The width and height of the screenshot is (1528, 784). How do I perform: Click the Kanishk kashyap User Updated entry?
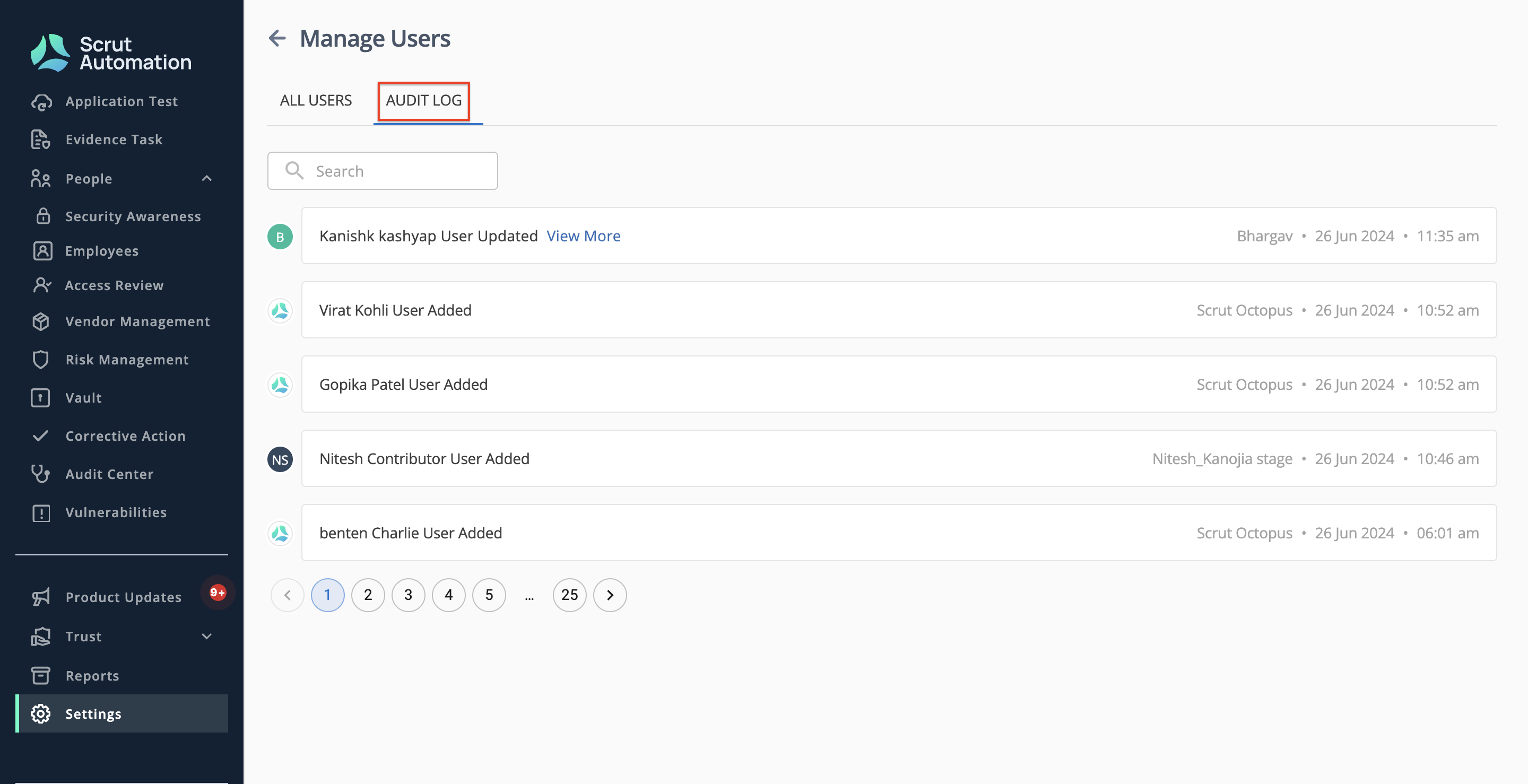pyautogui.click(x=899, y=236)
